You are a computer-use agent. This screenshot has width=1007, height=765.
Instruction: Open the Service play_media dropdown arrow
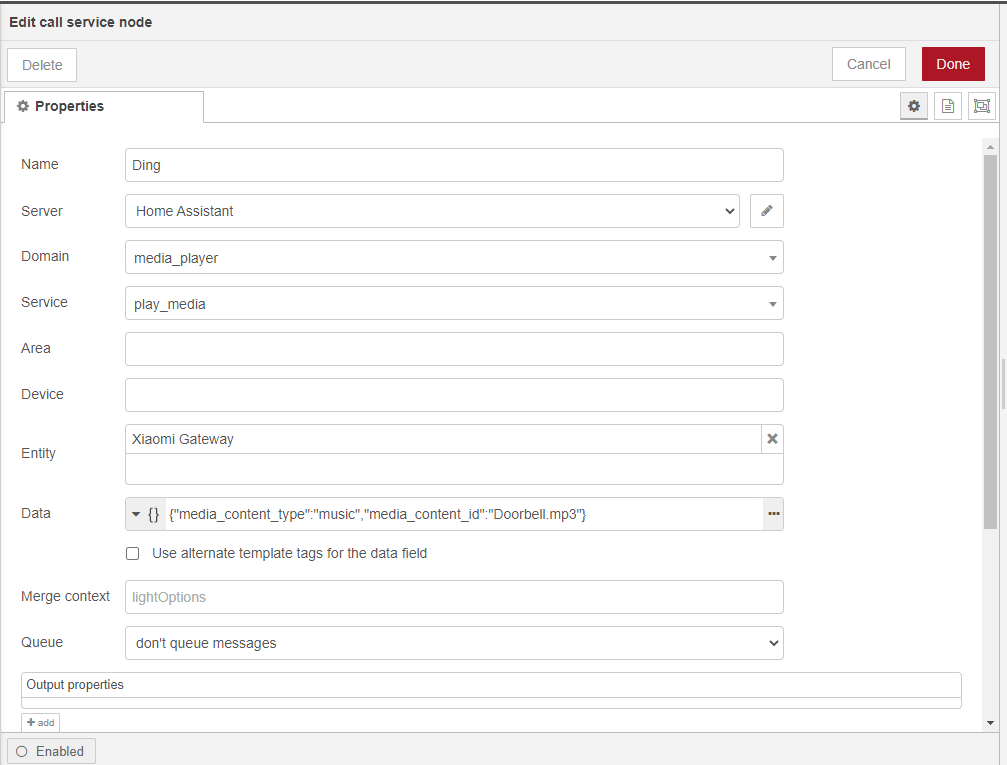[x=773, y=304]
